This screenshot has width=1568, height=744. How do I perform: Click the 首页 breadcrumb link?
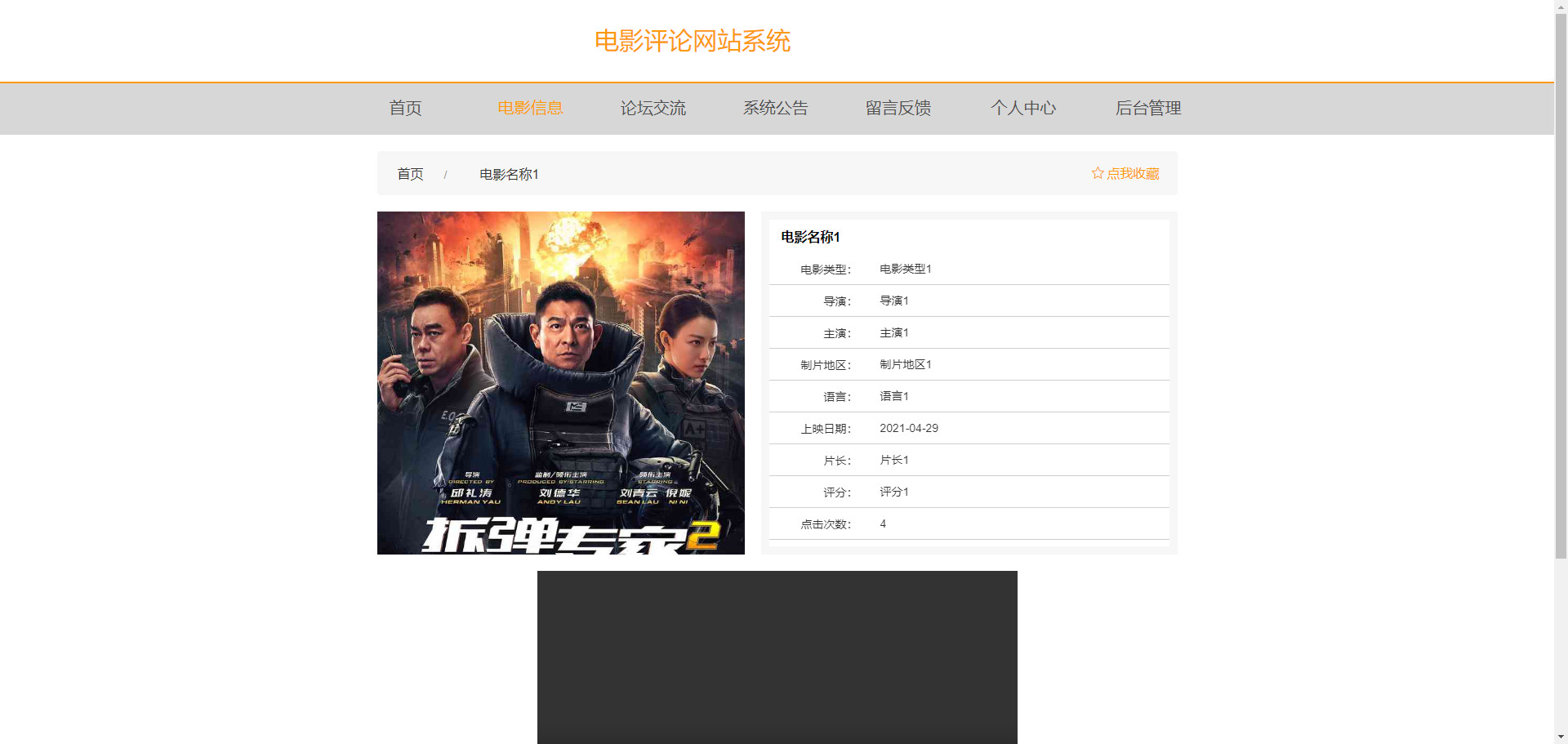pos(410,174)
